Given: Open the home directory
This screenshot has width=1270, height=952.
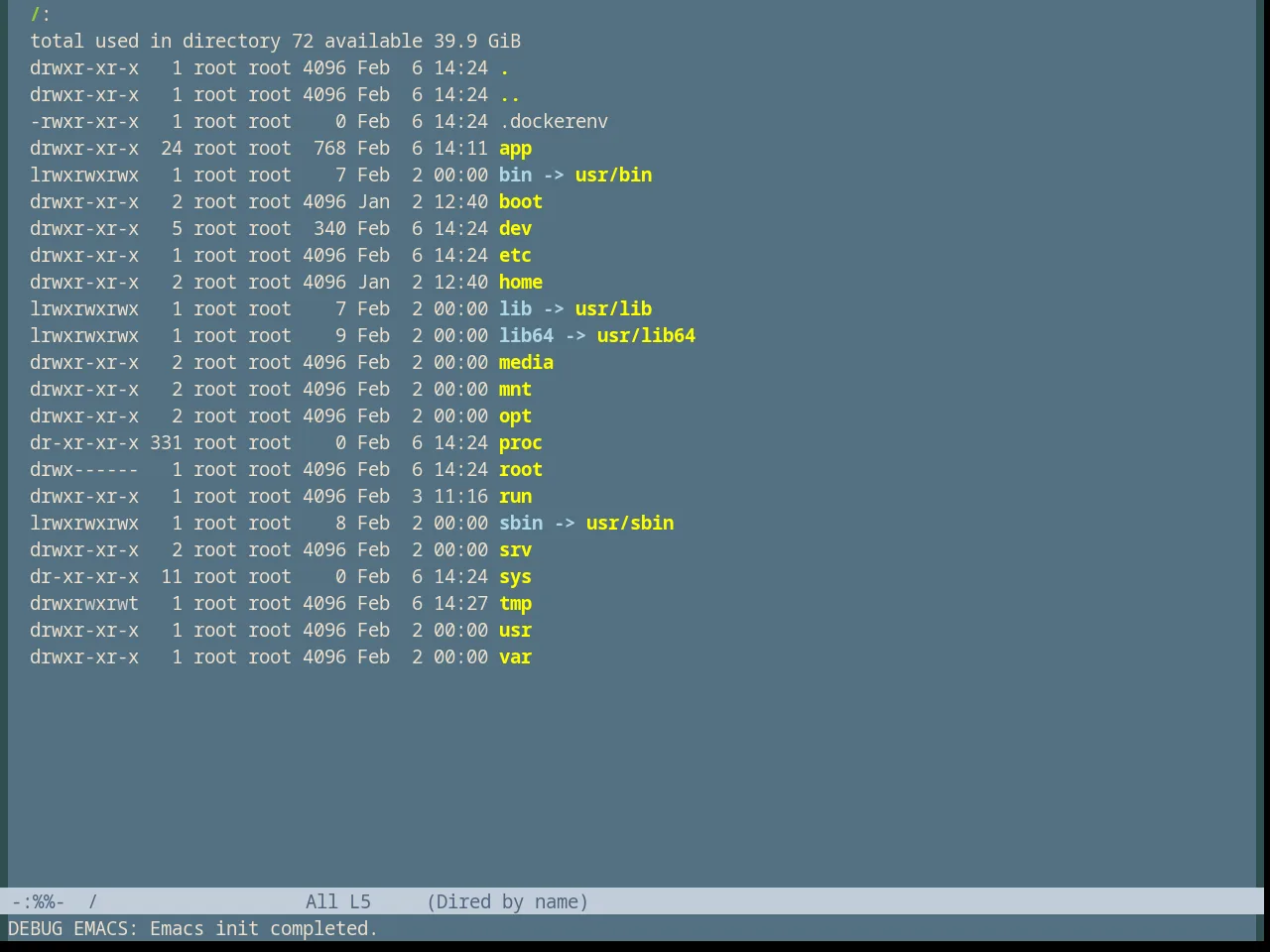Looking at the screenshot, I should [x=521, y=283].
